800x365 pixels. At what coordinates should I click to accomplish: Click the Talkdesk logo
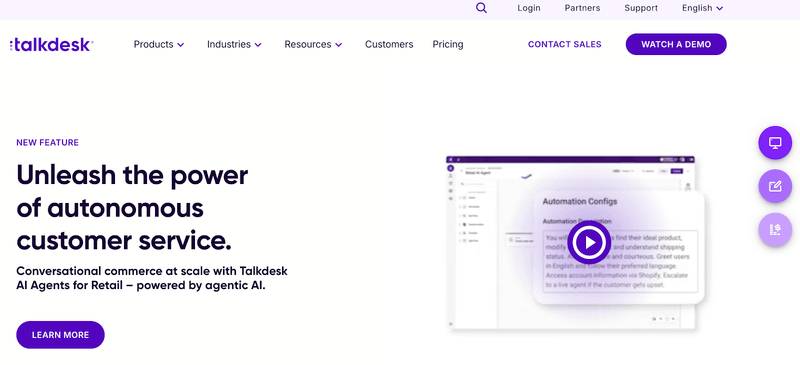pyautogui.click(x=51, y=45)
